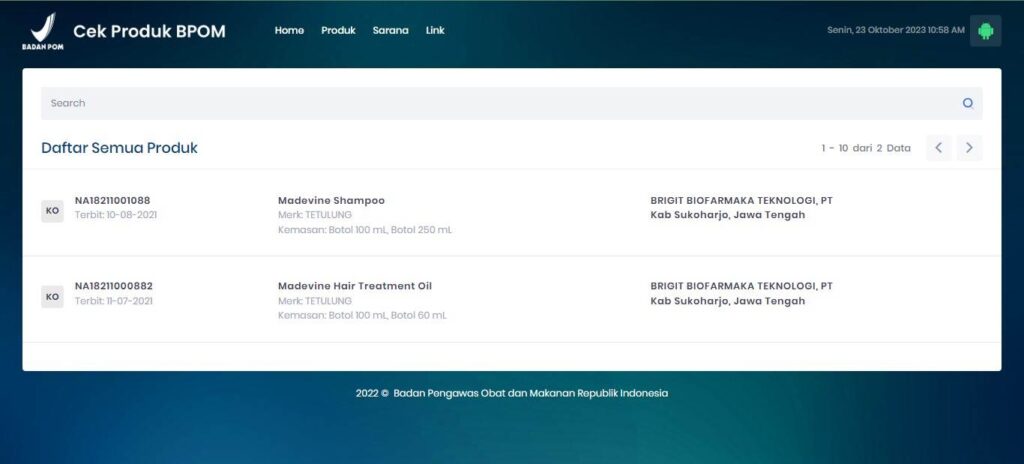Click KO badge for Madevine Shampoo

(52, 211)
